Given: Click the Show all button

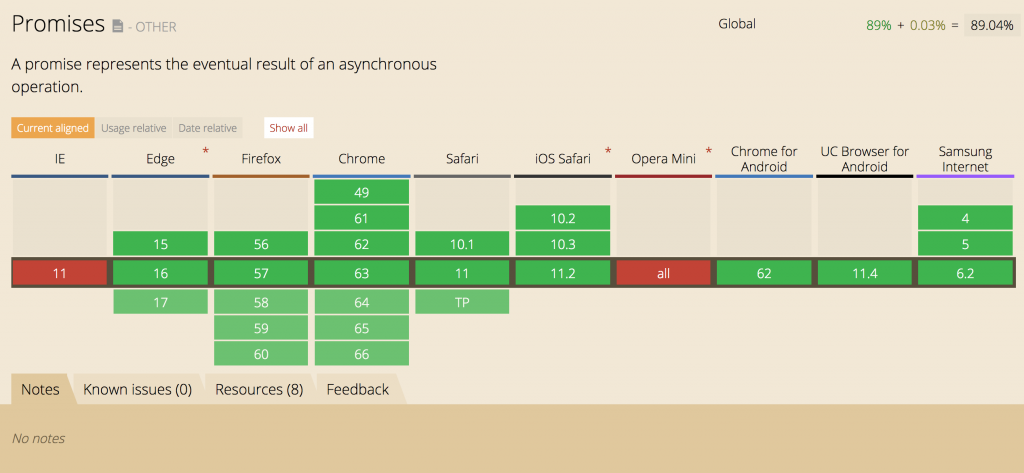Looking at the screenshot, I should [289, 128].
